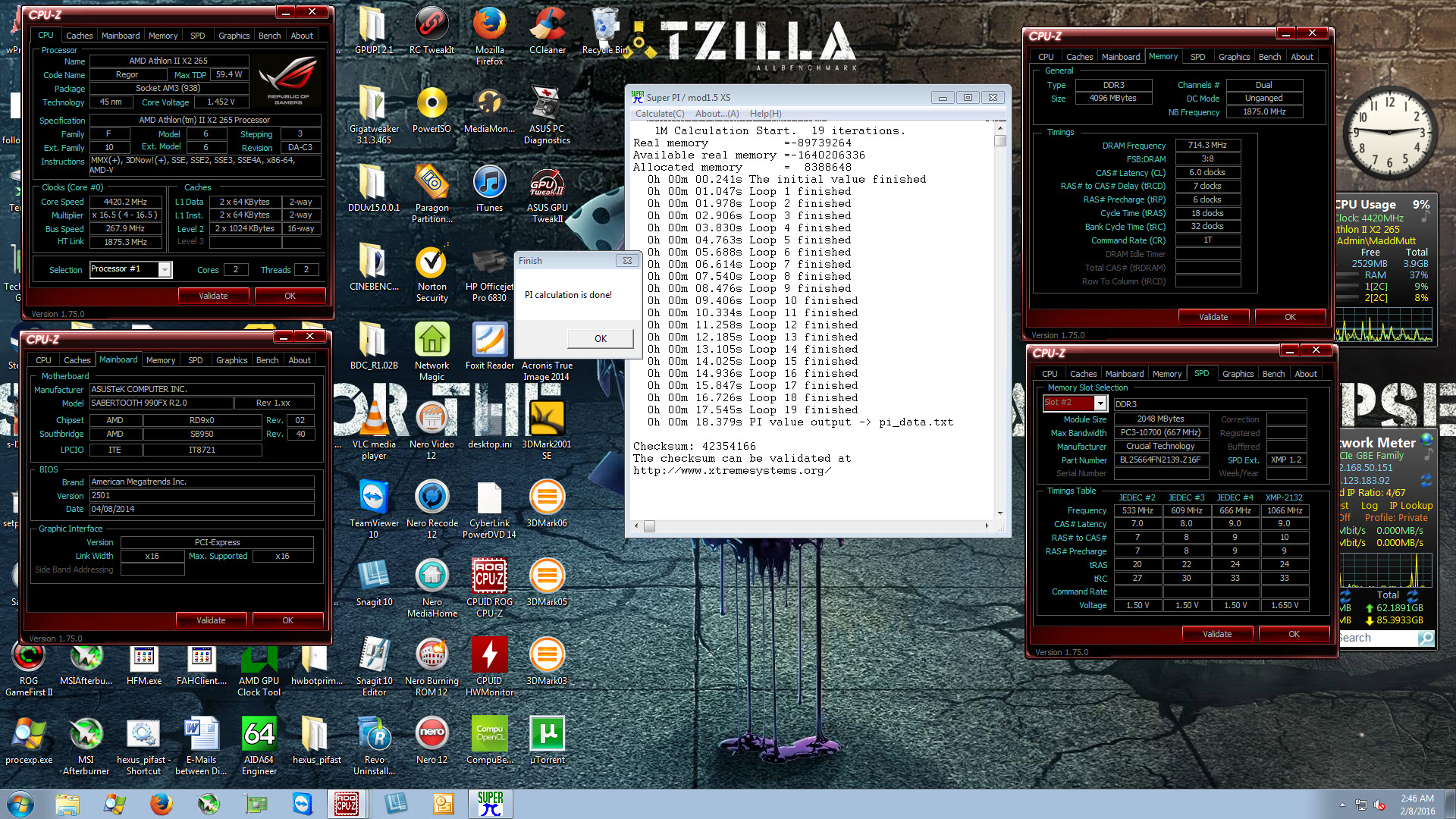Open ASUS PC Diagnostics icon
Image resolution: width=1456 pixels, height=819 pixels.
[x=547, y=115]
